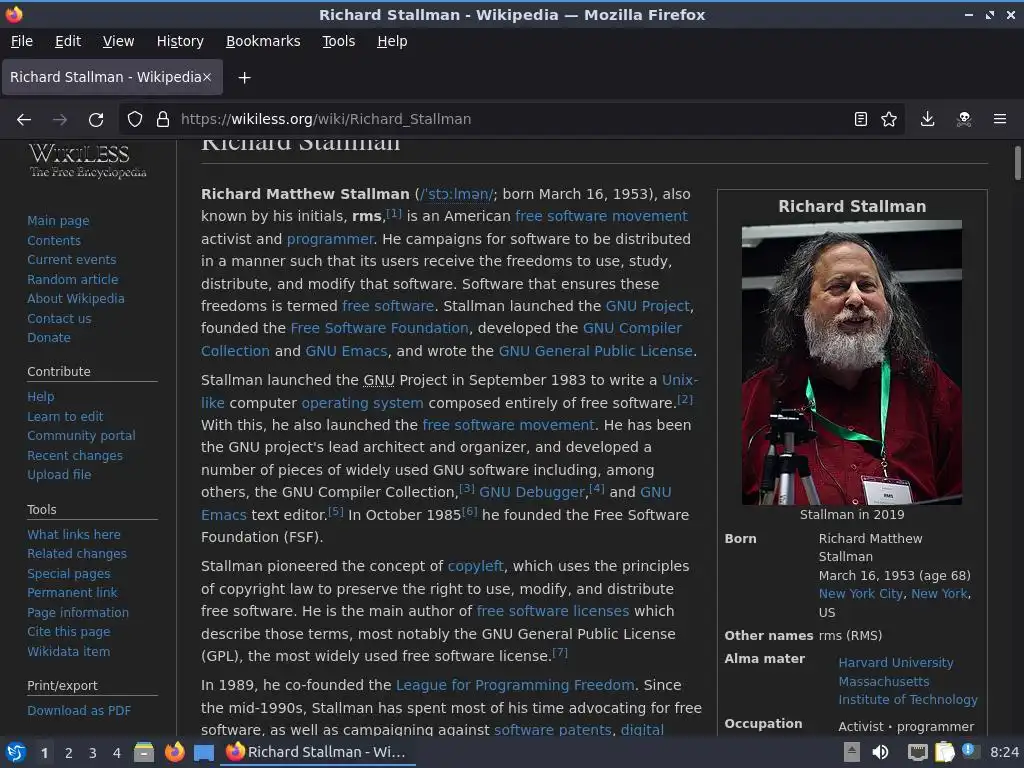
Task: Show site security padlock info
Action: click(163, 119)
